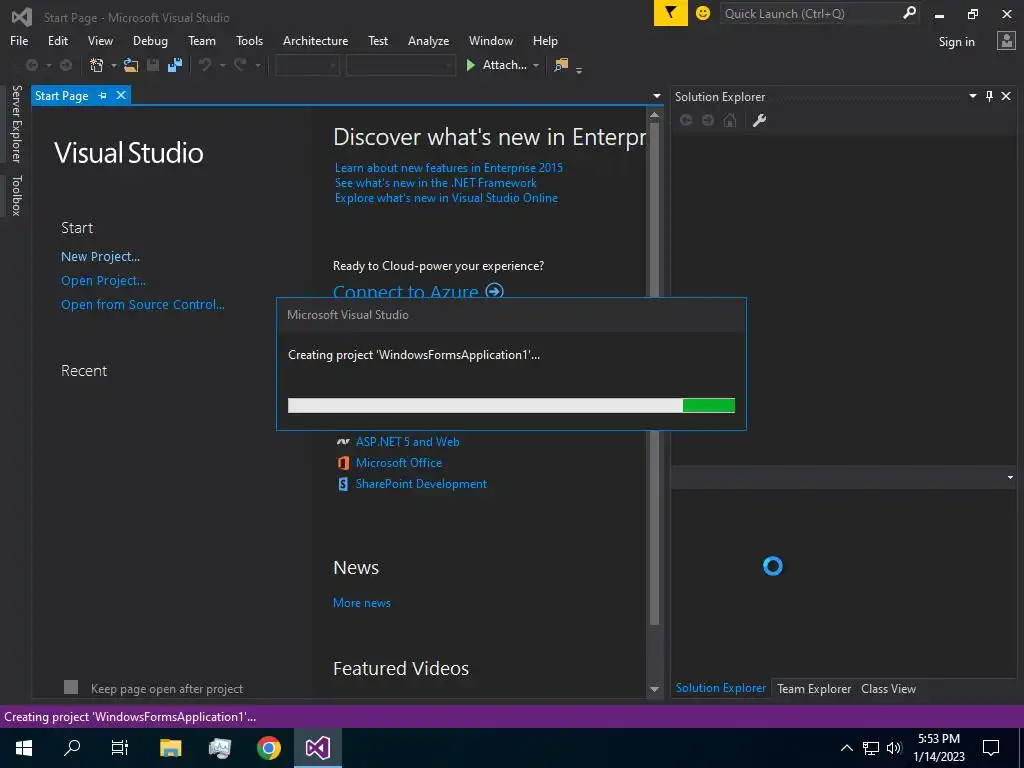Toggle Keep page open after project checkbox
Viewport: 1024px width, 768px height.
pyautogui.click(x=71, y=687)
